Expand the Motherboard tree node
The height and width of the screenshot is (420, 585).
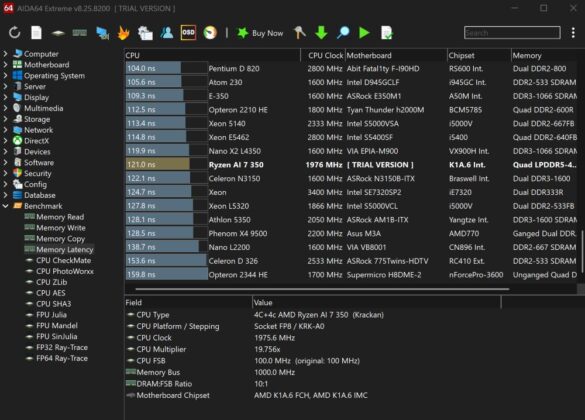(6, 65)
